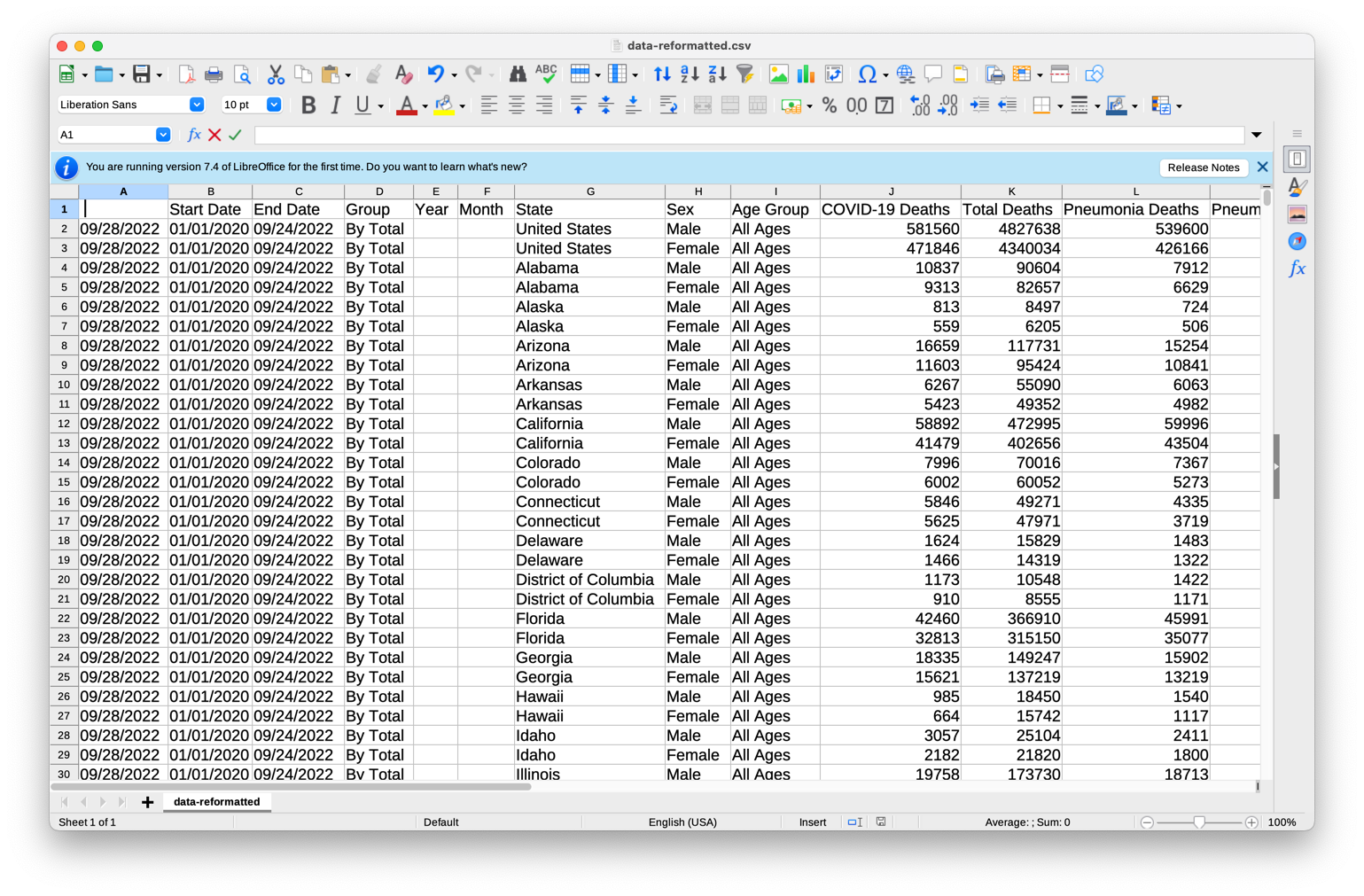Click the Copy icon
Image resolution: width=1364 pixels, height=896 pixels.
point(303,74)
